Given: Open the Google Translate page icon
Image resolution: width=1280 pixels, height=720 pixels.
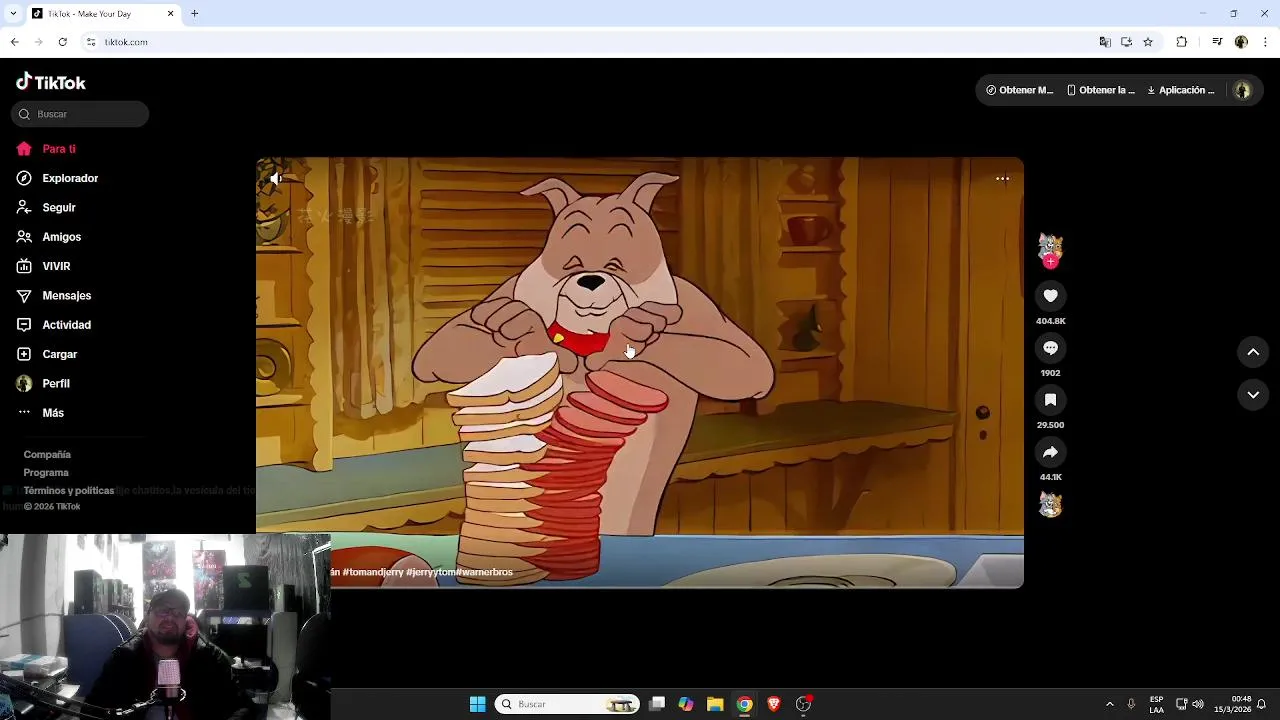Looking at the screenshot, I should click(1105, 42).
